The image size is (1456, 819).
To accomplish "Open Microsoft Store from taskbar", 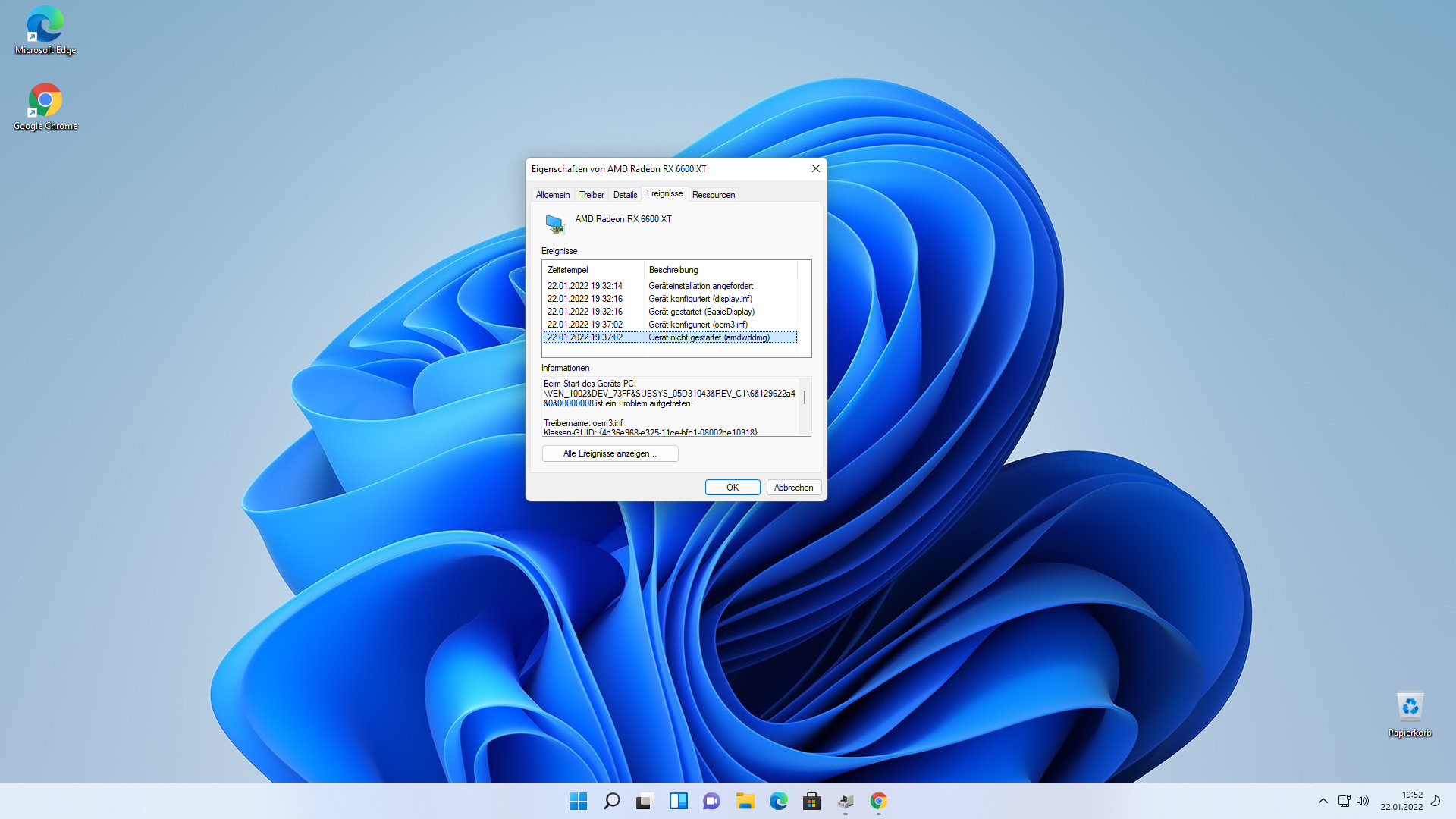I will coord(811,801).
